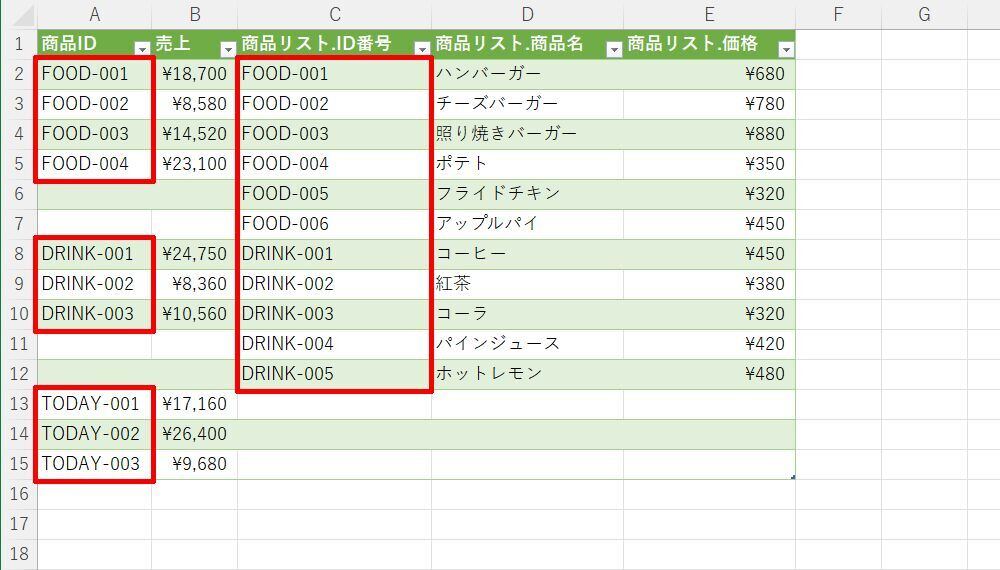
Task: Select the ¥26,400 sales cell
Action: [195, 434]
